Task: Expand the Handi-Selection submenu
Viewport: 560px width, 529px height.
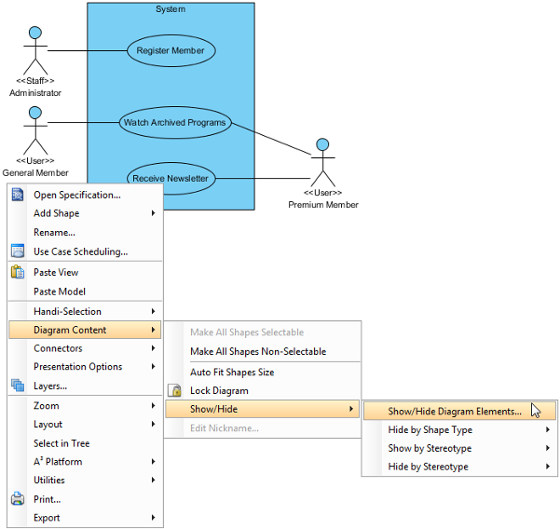Action: [x=85, y=311]
